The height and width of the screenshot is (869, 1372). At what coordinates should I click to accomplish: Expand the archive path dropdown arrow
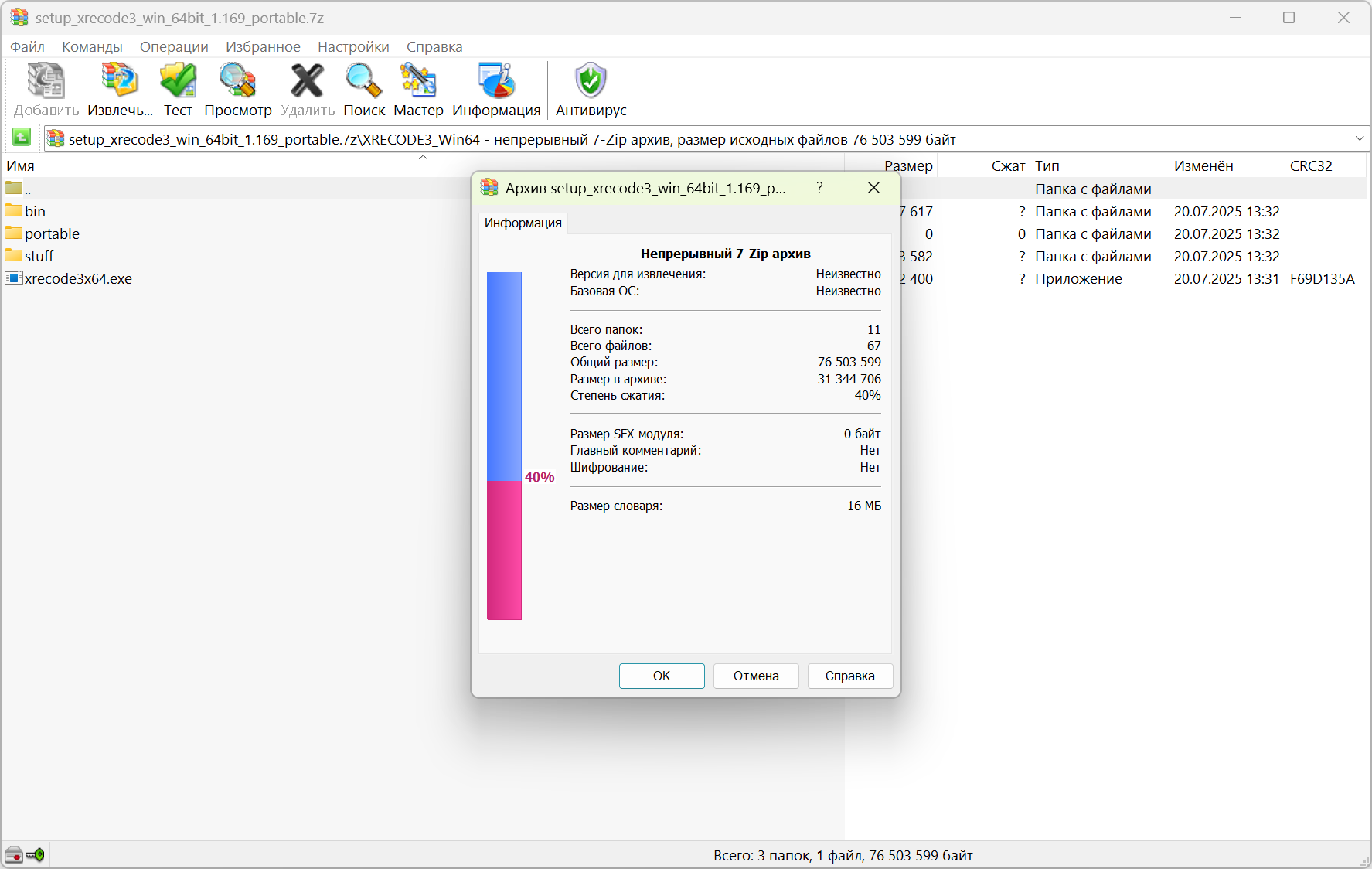click(x=1360, y=139)
